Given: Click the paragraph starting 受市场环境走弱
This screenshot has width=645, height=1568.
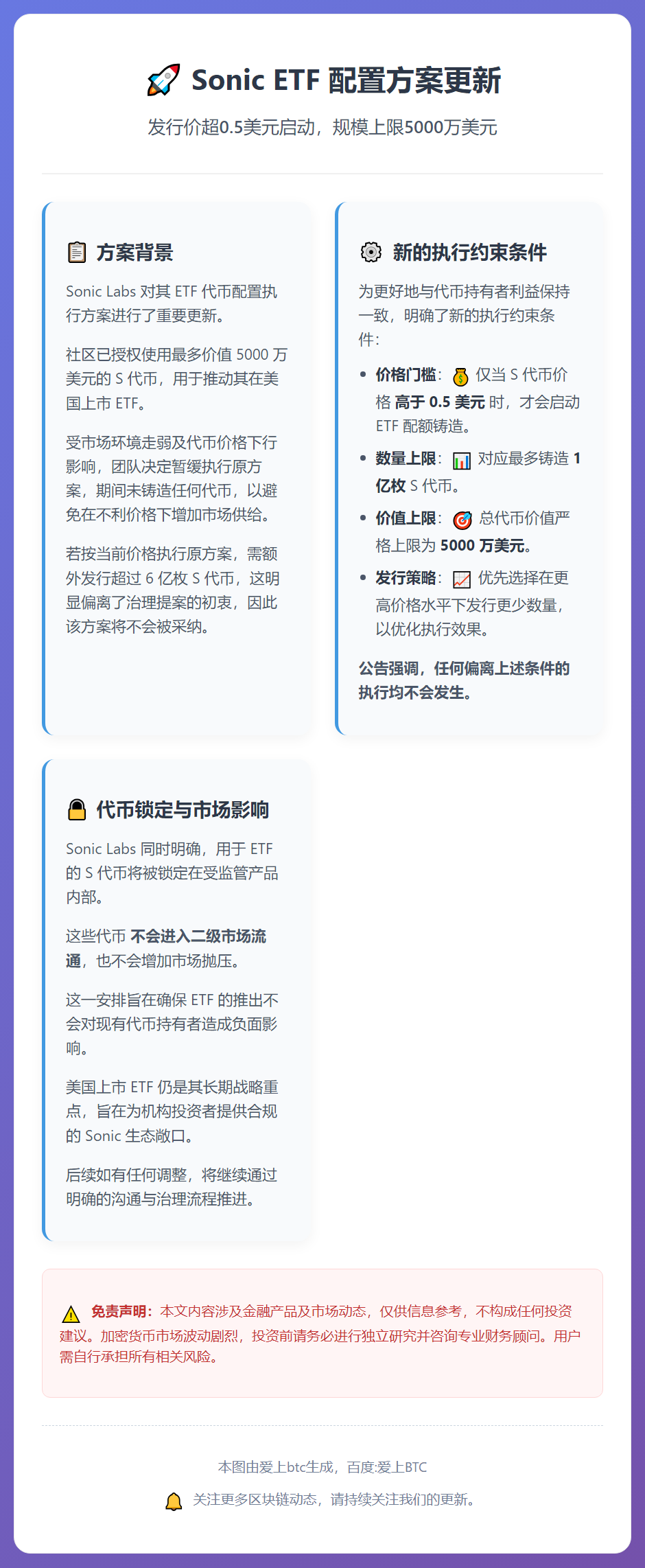Looking at the screenshot, I should click(x=172, y=479).
